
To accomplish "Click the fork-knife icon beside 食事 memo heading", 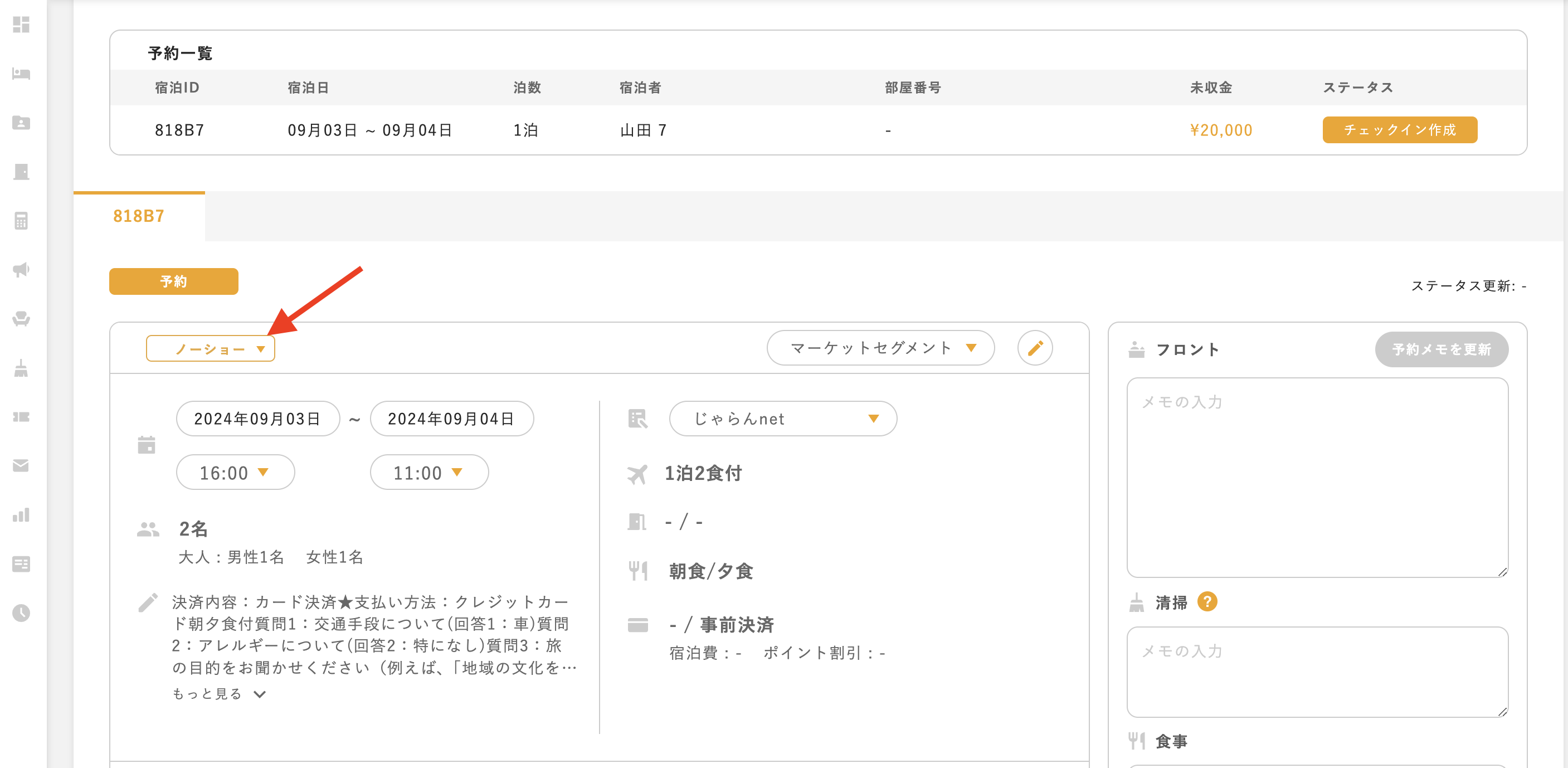I will pos(1136,741).
